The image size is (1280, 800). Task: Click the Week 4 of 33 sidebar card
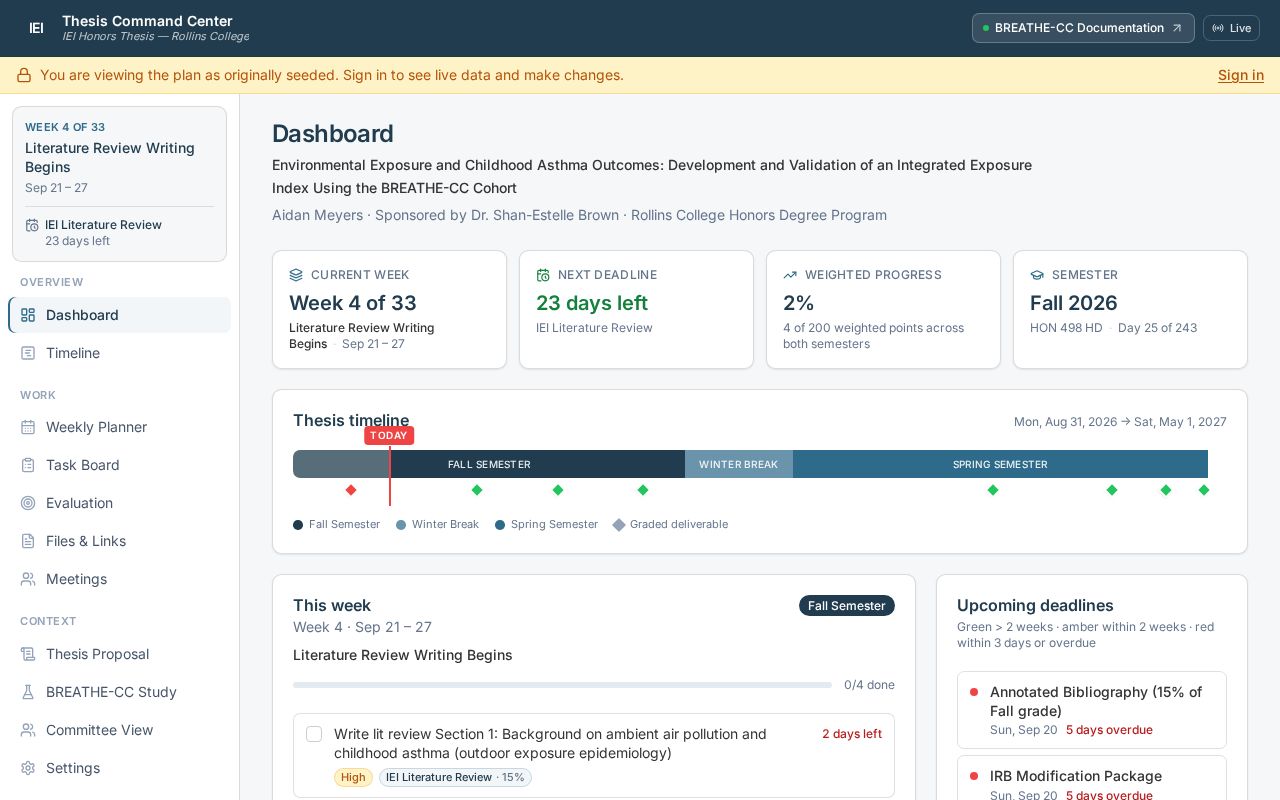119,184
